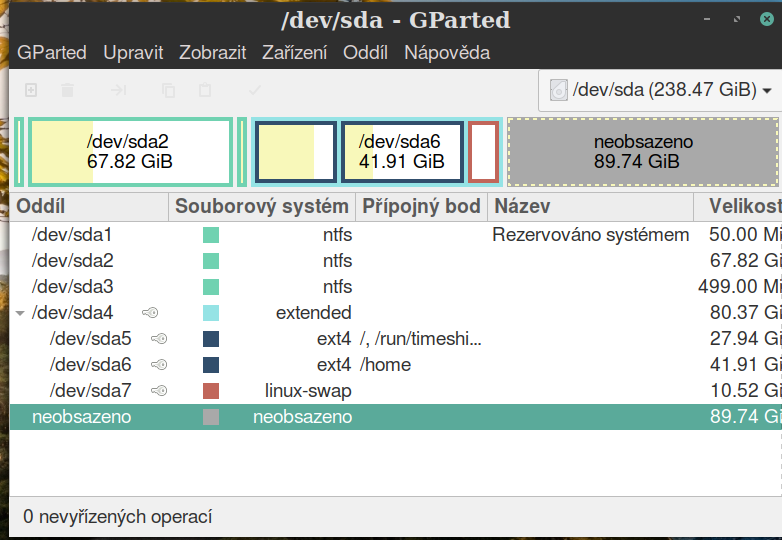Click the Paste partition toolbar icon

pyautogui.click(x=205, y=91)
